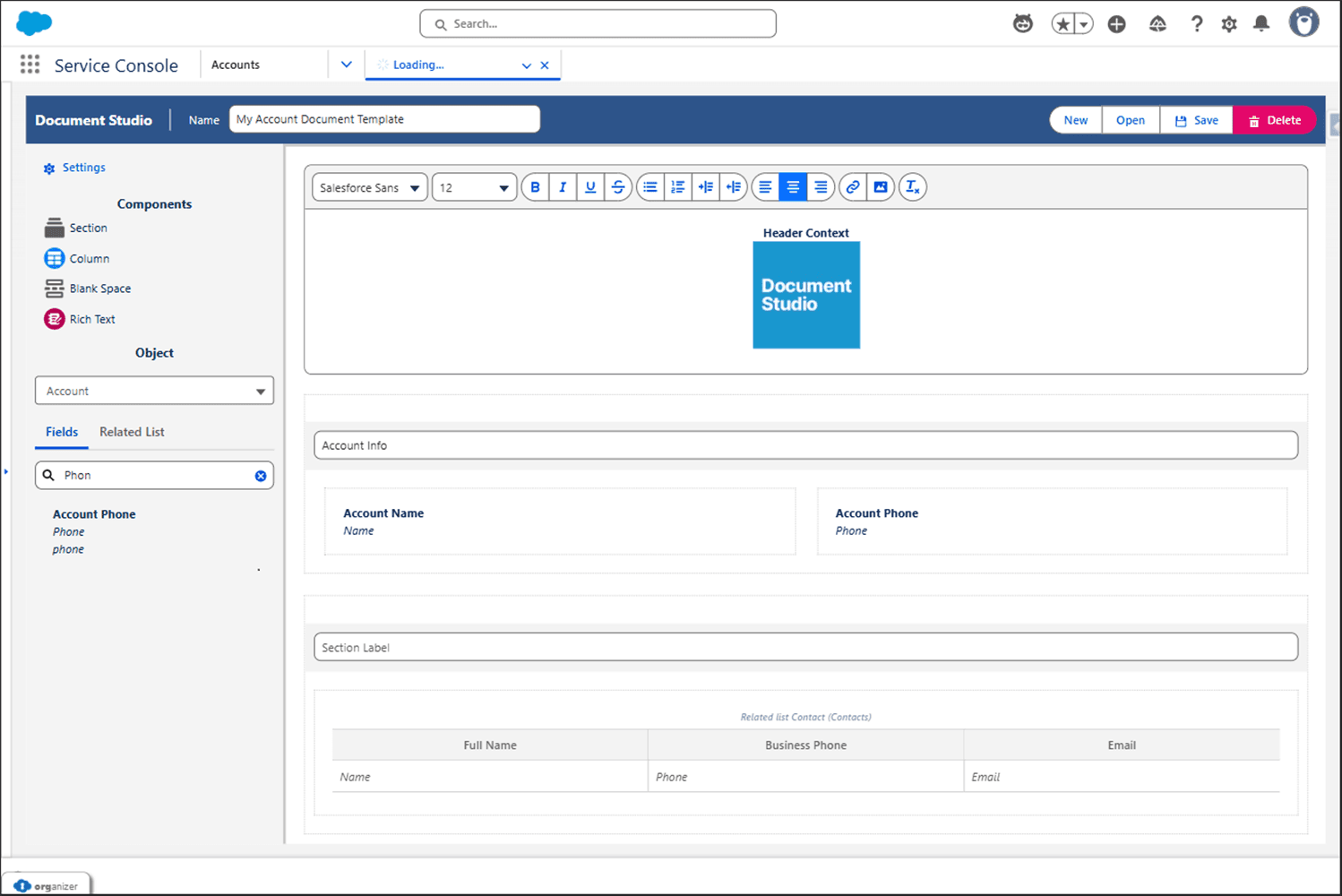Viewport: 1342px width, 896px height.
Task: Expand the Account object dropdown
Action: click(x=154, y=391)
